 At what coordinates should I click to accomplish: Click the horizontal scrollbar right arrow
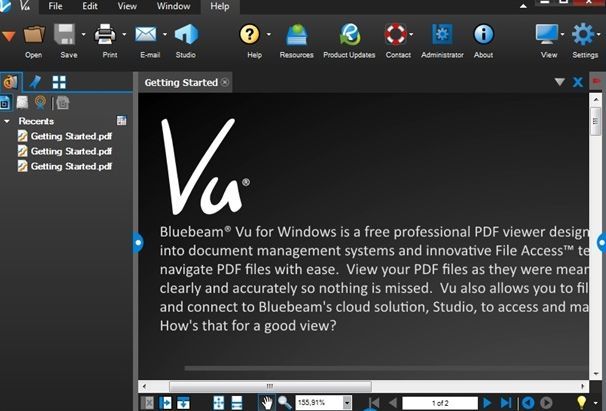point(582,386)
